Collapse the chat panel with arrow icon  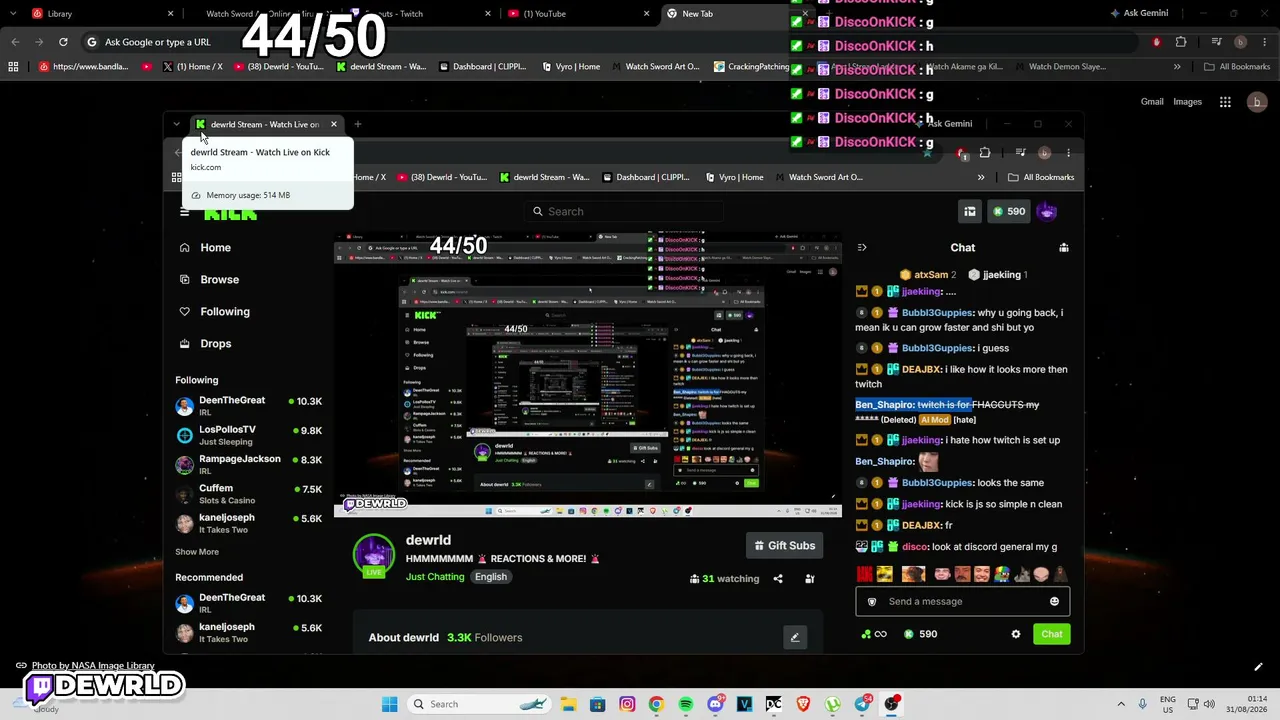click(862, 248)
